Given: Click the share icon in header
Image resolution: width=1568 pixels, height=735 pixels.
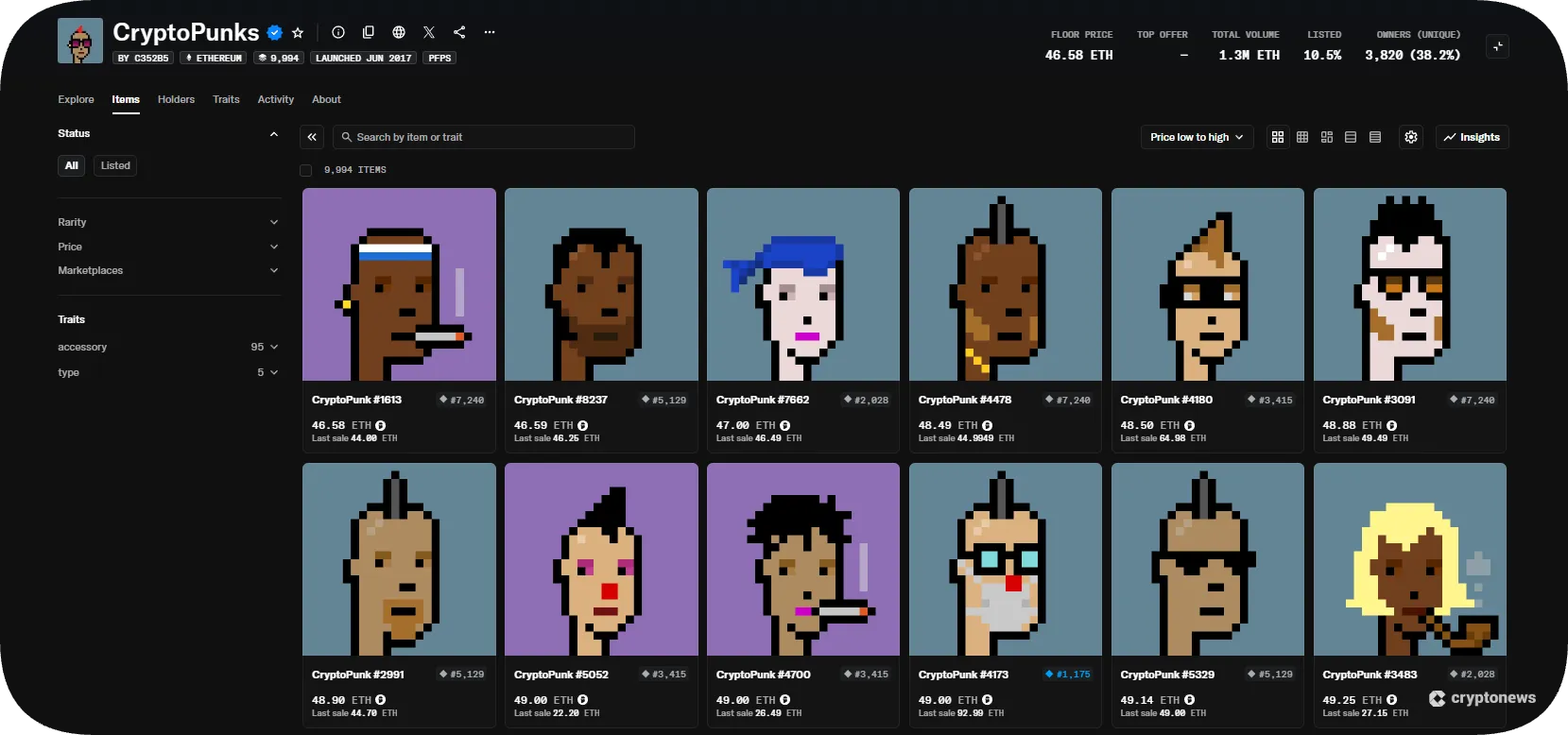Looking at the screenshot, I should 459,32.
